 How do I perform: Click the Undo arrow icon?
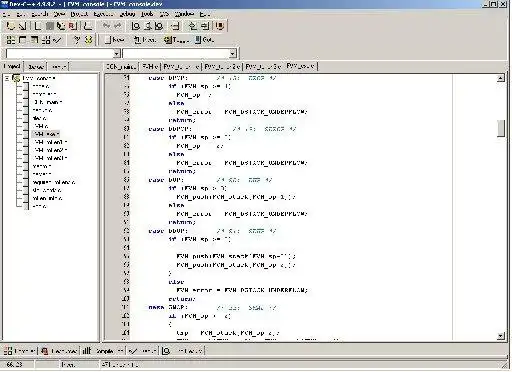[106, 26]
